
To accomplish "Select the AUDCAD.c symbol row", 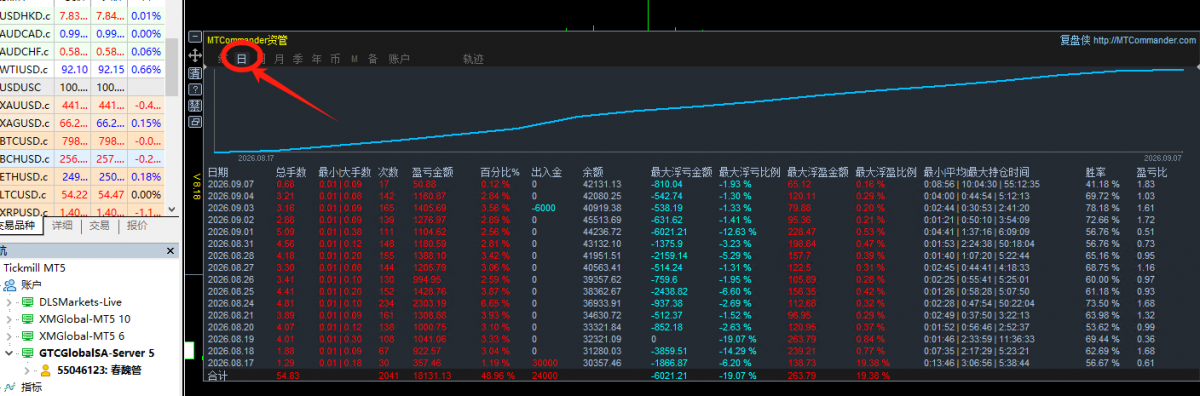I will (82, 34).
